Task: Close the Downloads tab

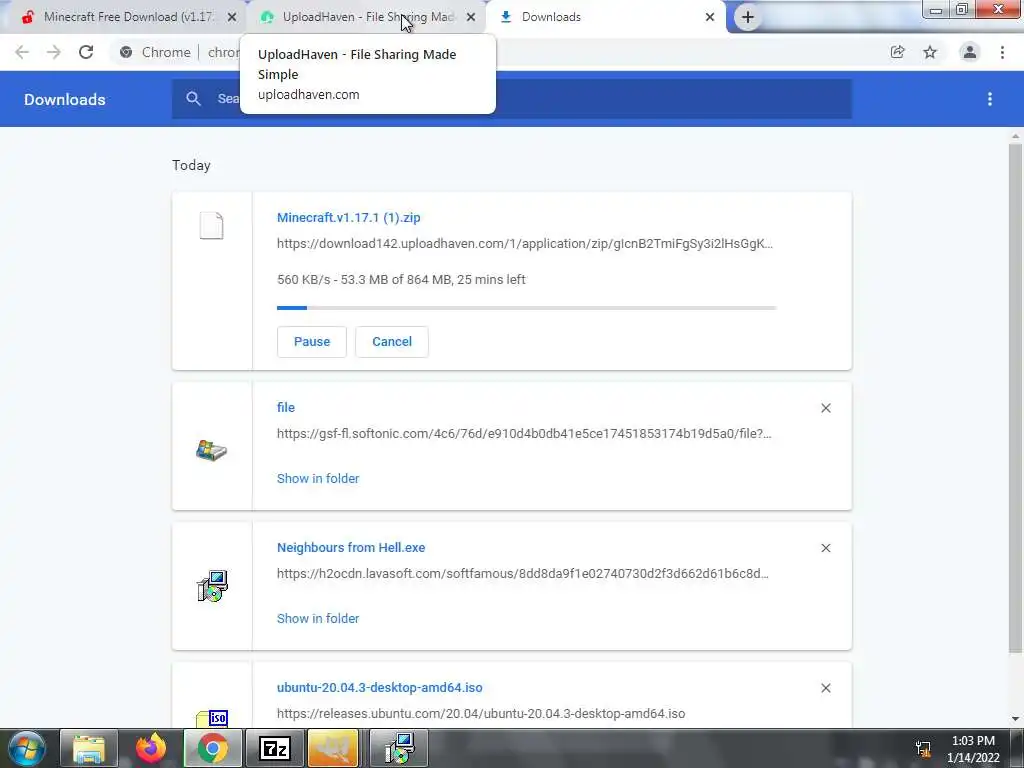Action: [x=710, y=18]
